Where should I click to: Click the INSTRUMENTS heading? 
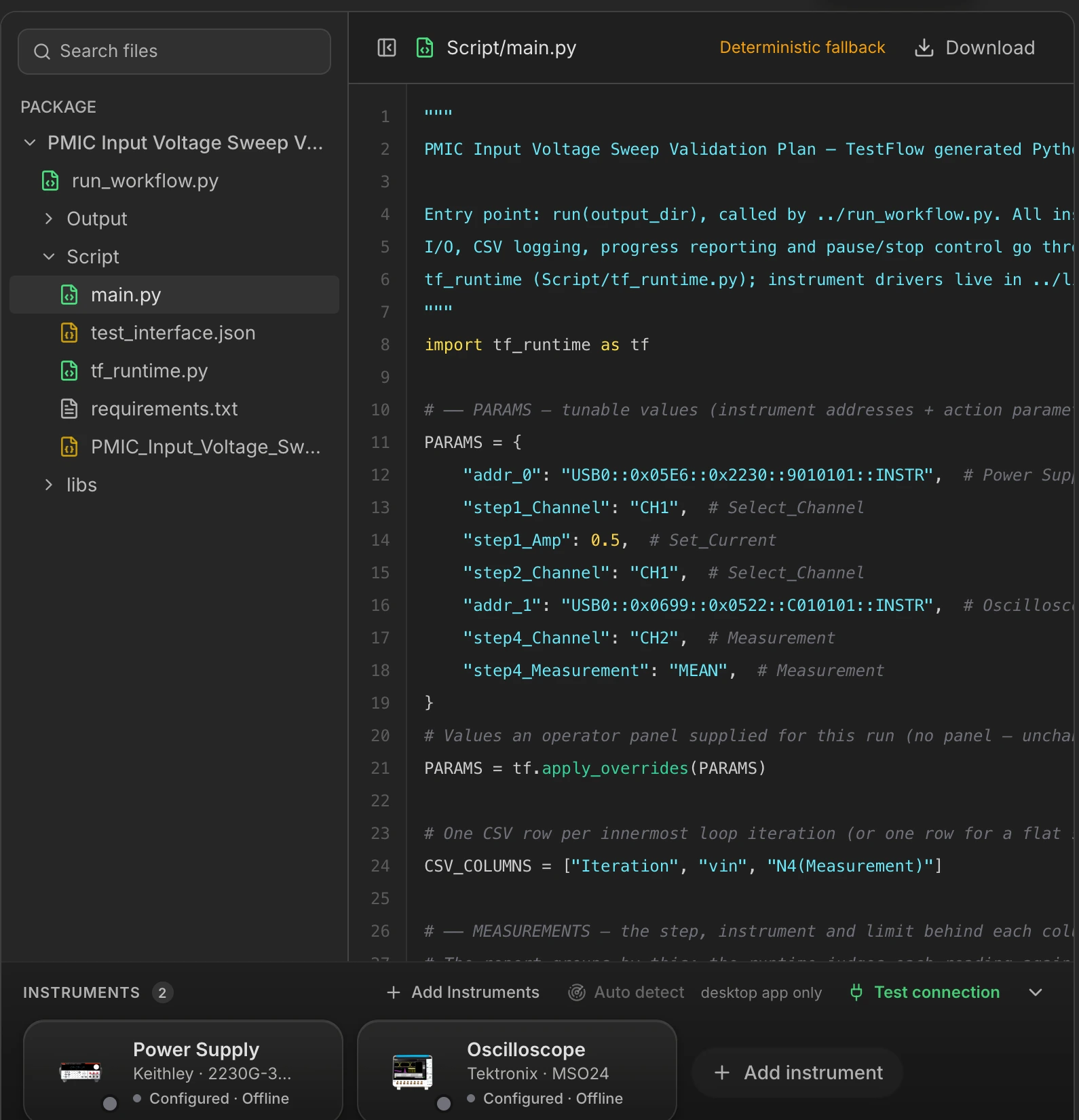pyautogui.click(x=81, y=992)
